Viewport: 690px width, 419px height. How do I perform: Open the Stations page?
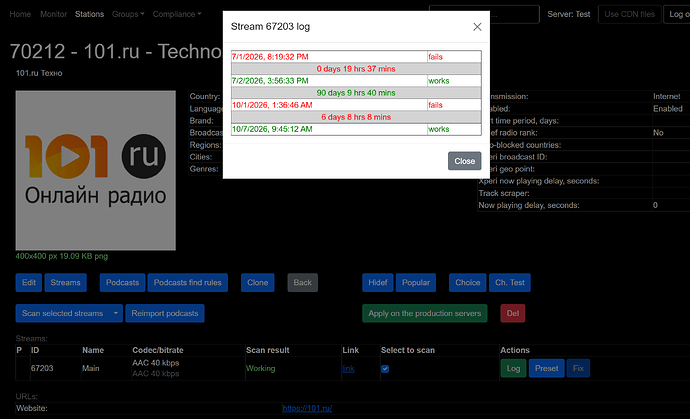click(89, 14)
